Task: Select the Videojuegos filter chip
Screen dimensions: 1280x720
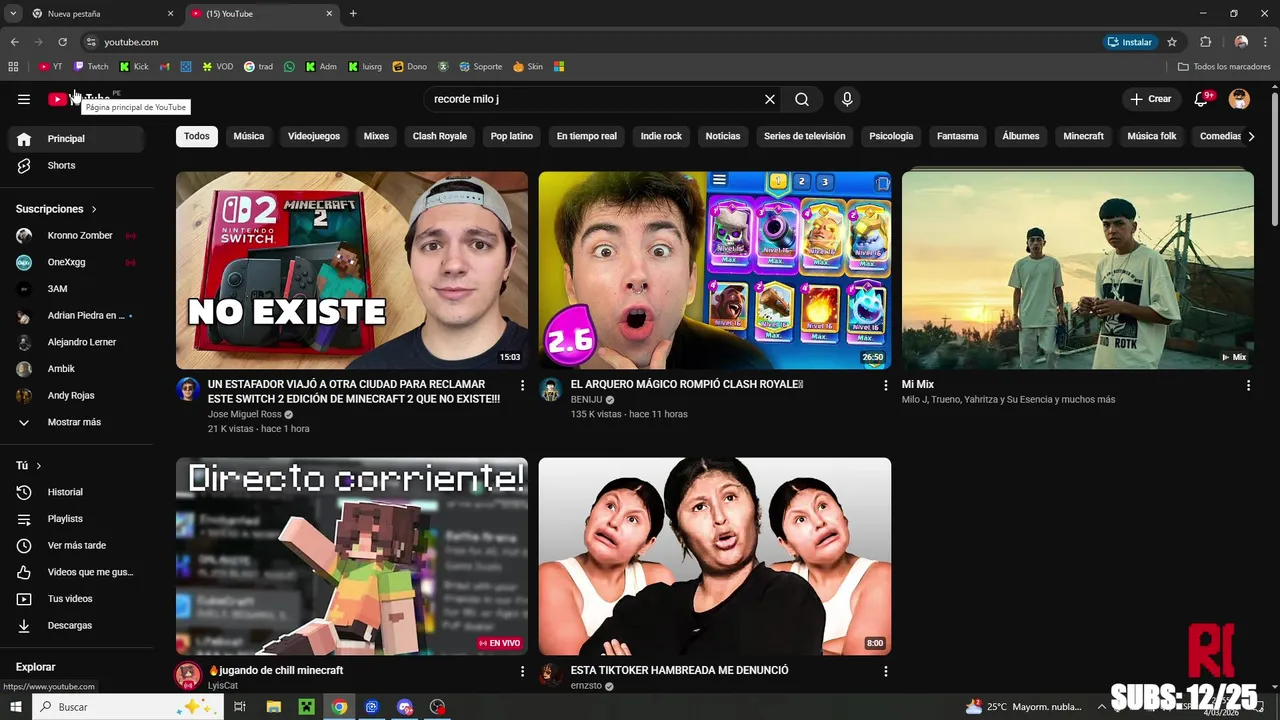Action: [314, 136]
